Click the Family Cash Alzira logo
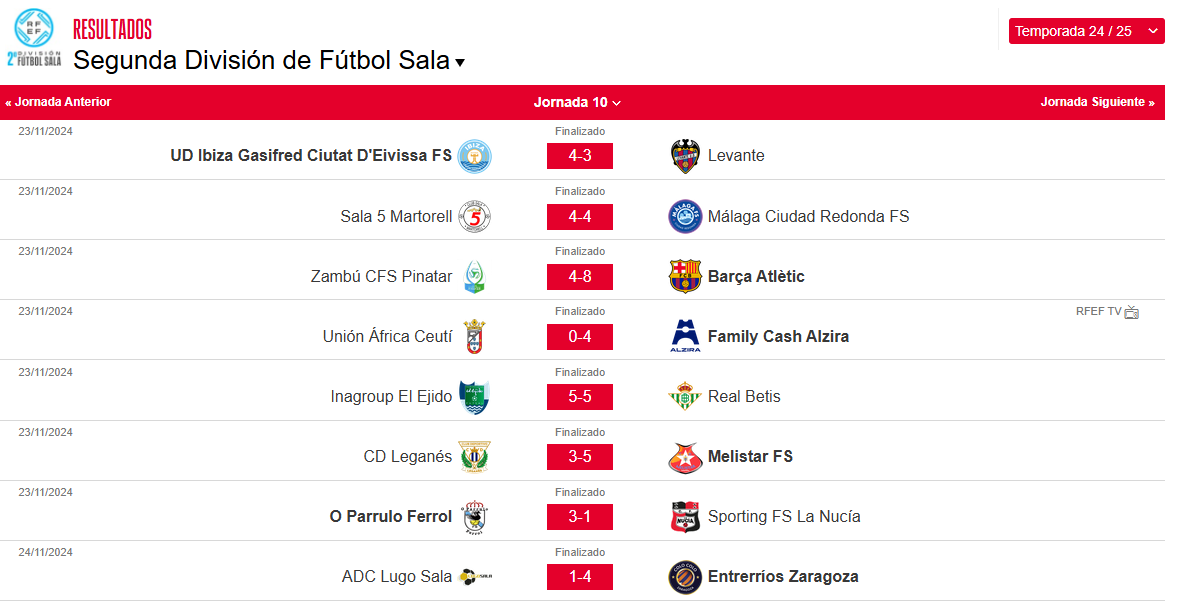The width and height of the screenshot is (1185, 602). coord(684,336)
